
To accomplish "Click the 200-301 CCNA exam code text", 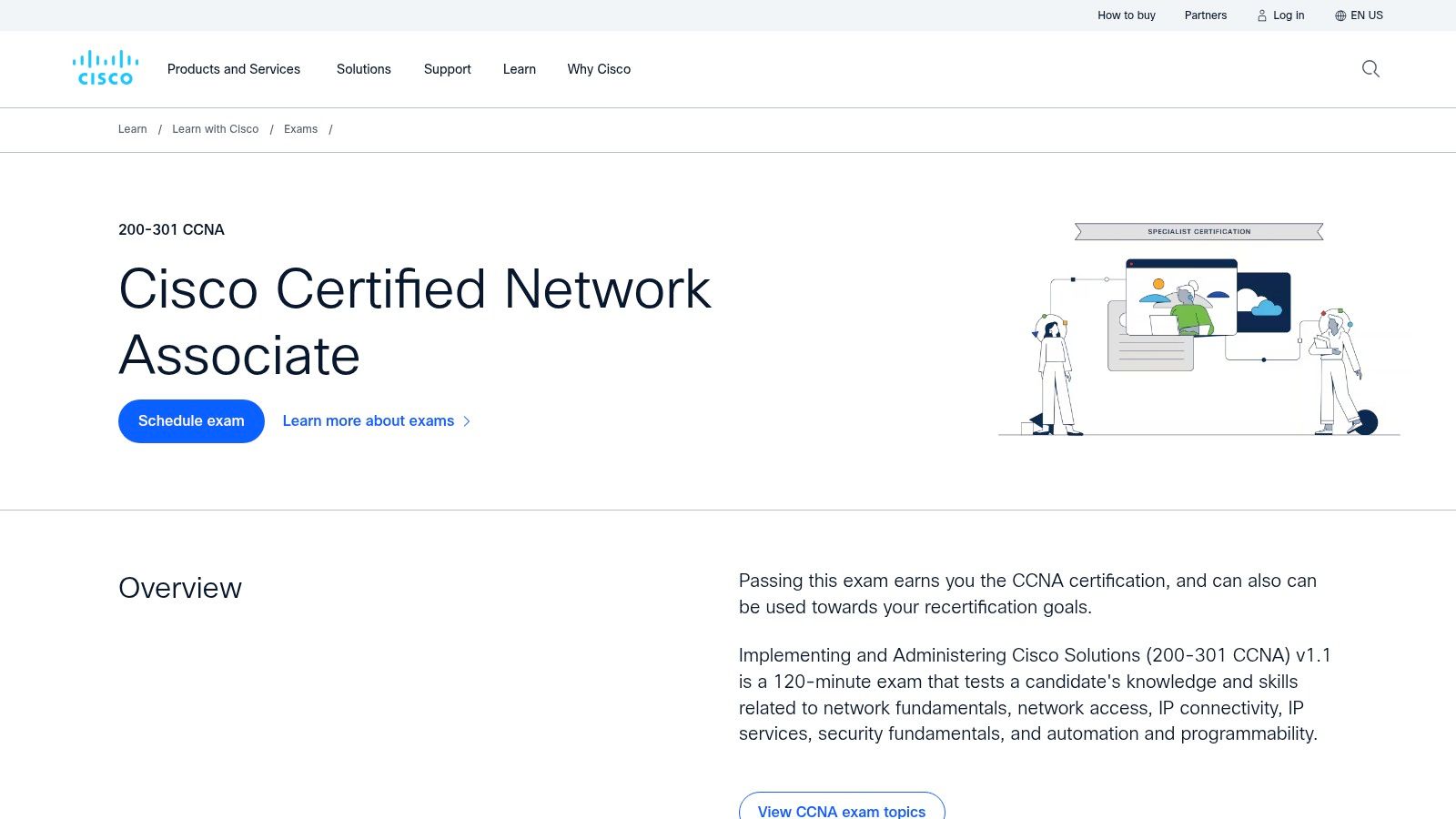I will [x=171, y=230].
